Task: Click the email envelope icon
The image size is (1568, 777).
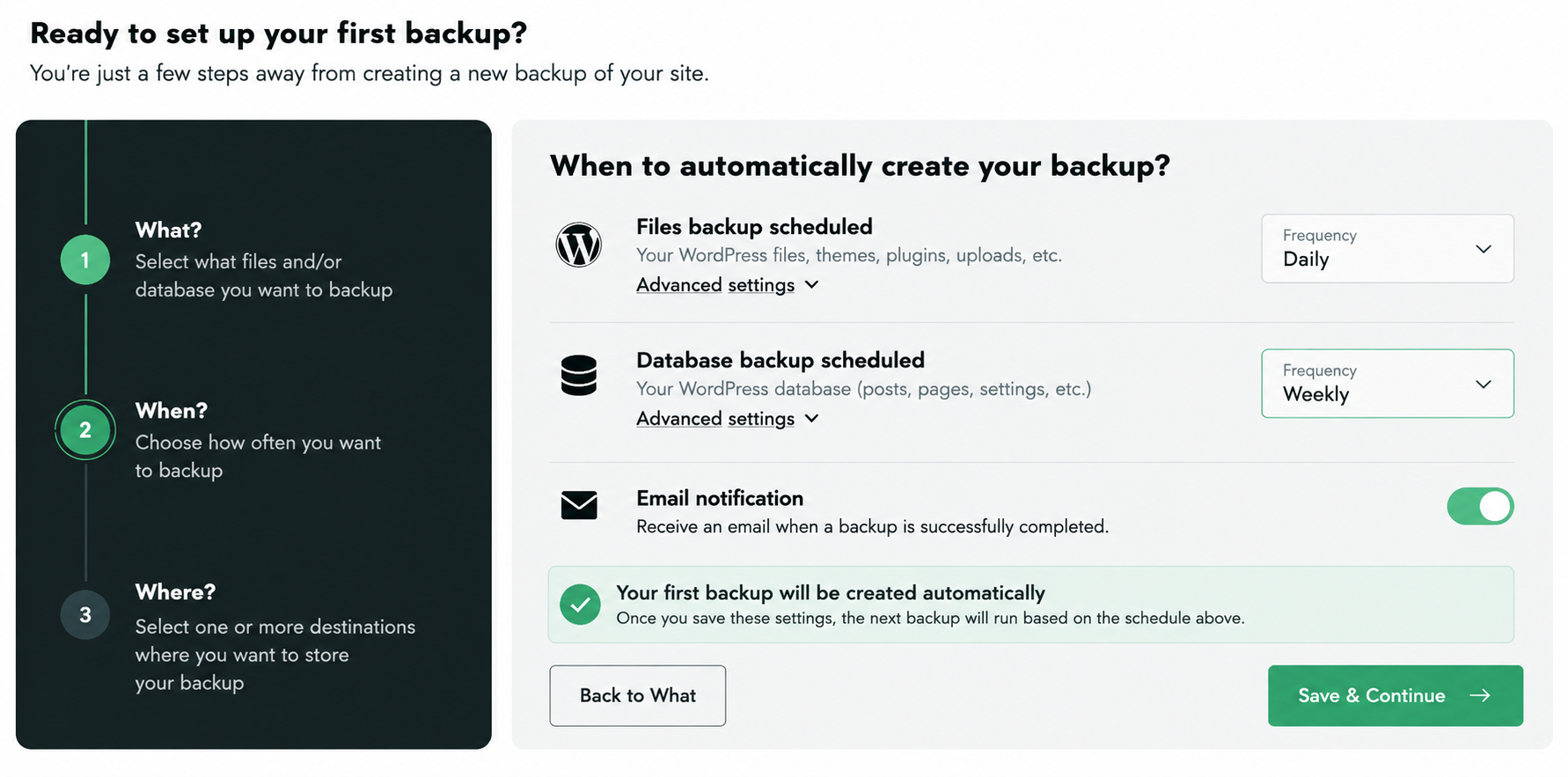Action: [578, 505]
